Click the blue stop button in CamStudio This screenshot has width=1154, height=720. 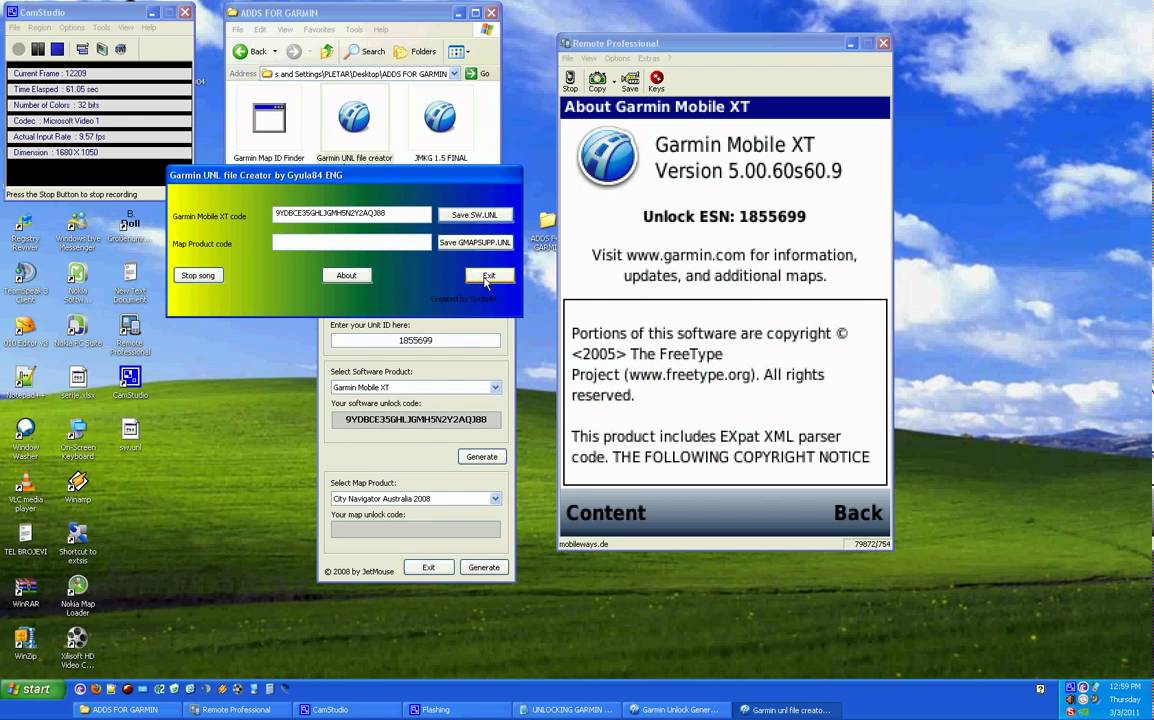point(57,49)
